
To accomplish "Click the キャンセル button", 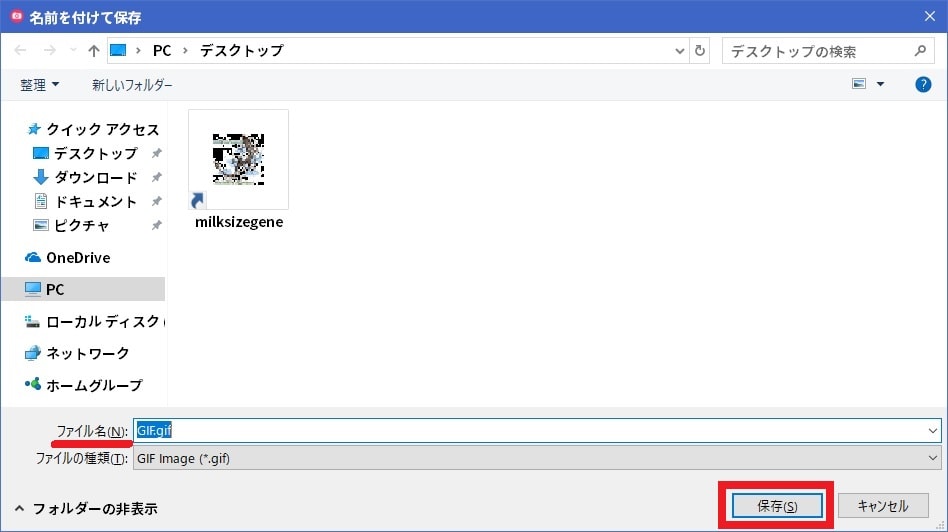I will 883,506.
